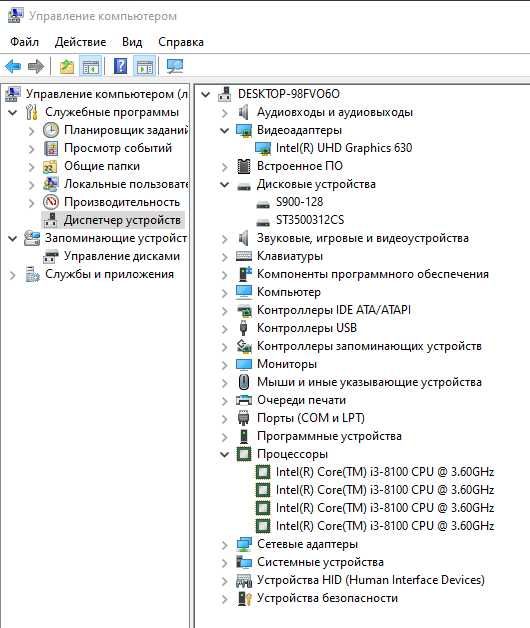Click the Up one level folder icon
This screenshot has height=628, width=530.
coord(67,66)
